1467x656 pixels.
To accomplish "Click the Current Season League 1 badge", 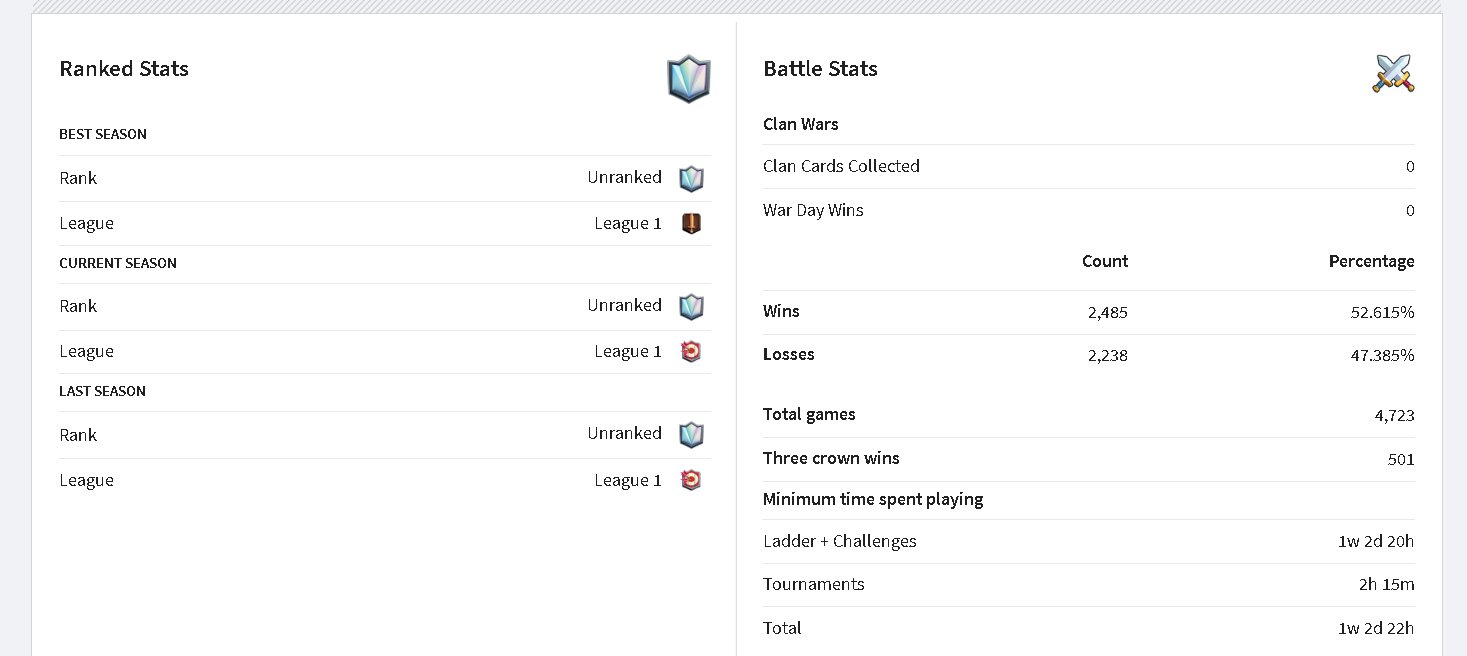I will click(691, 351).
